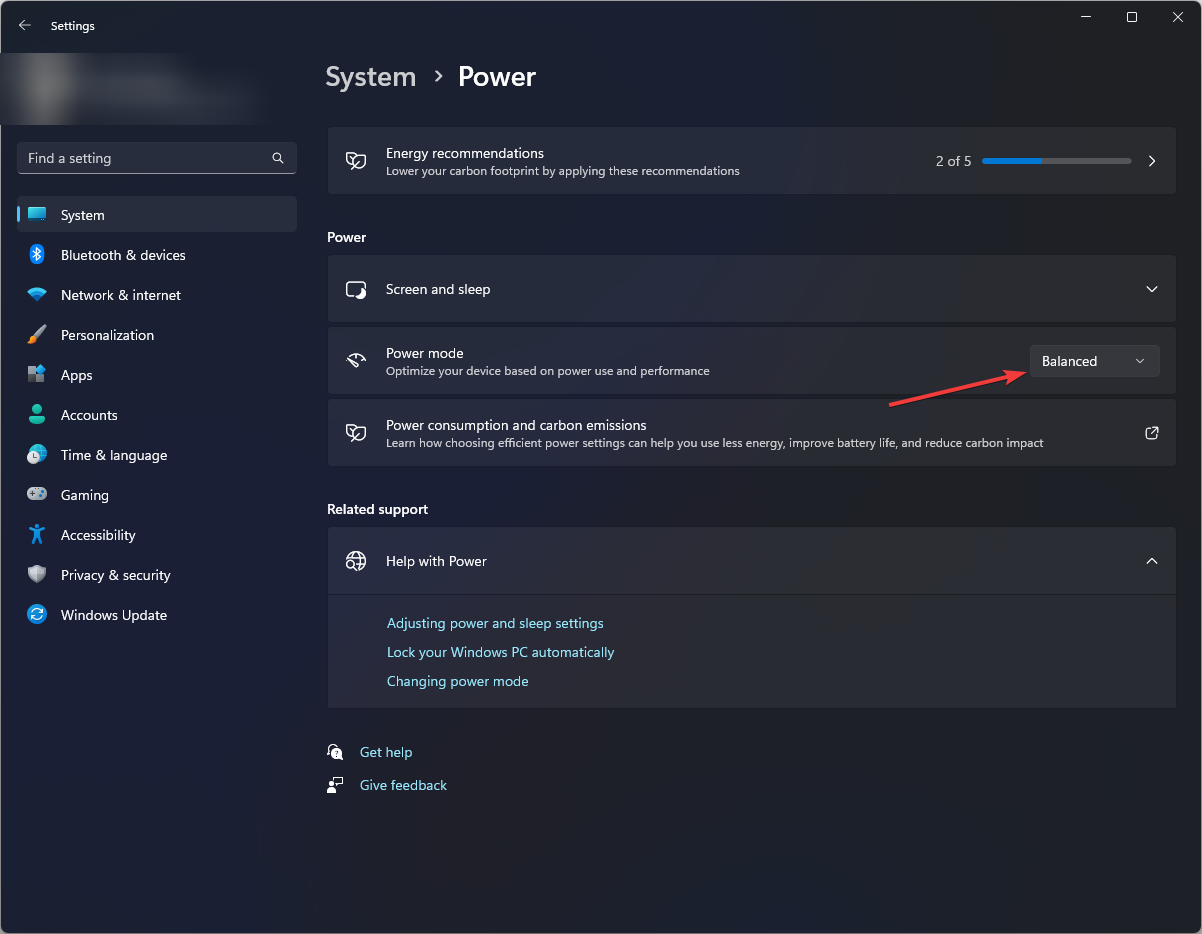Click the Privacy & security shield icon
Viewport: 1202px width, 934px height.
point(37,575)
